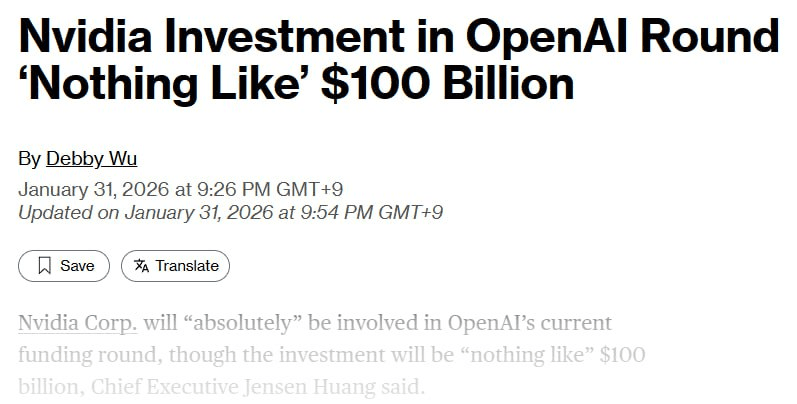Click the translate language icon
797x404 pixels.
(x=142, y=266)
